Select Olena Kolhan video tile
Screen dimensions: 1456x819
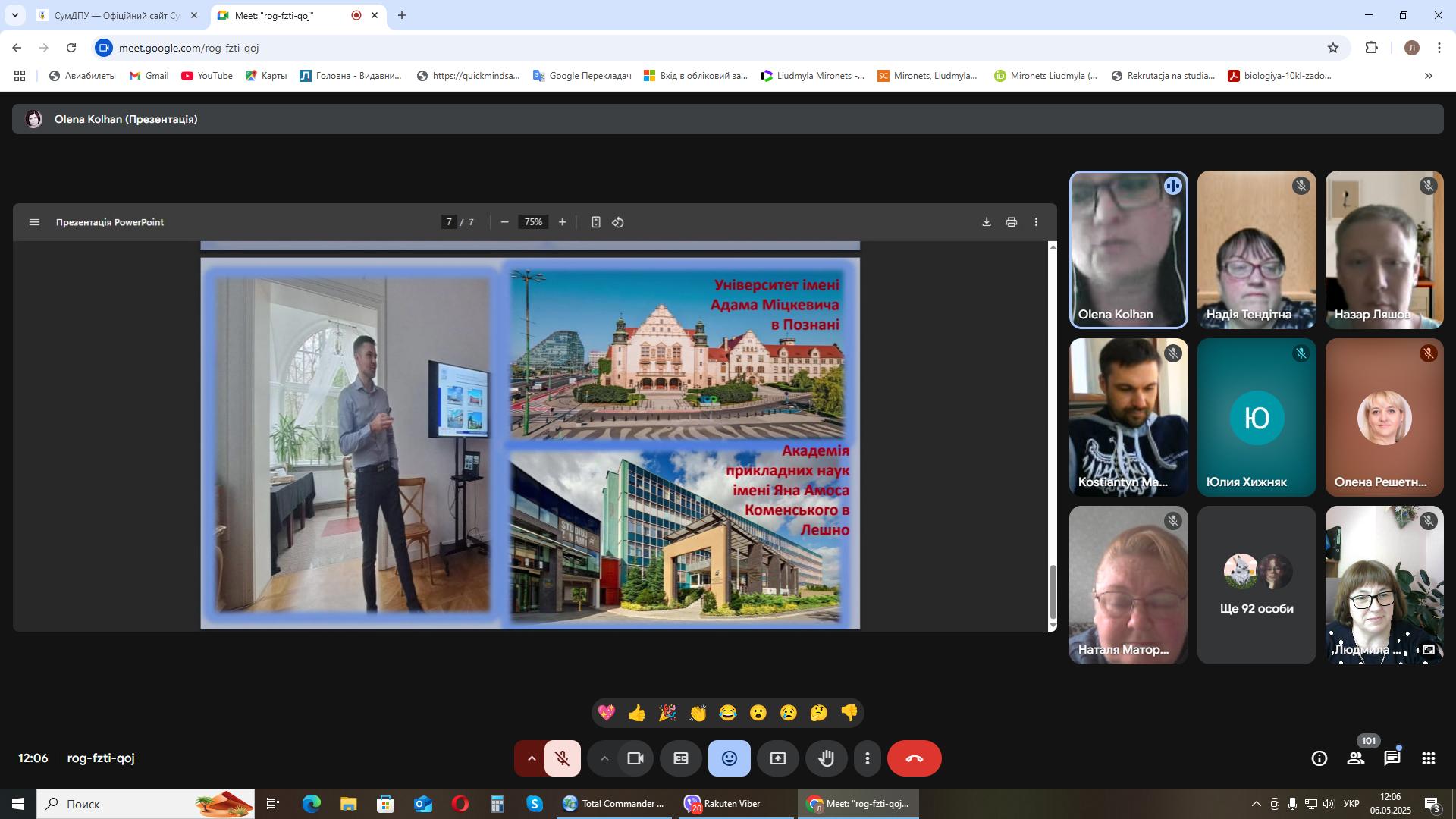point(1128,250)
